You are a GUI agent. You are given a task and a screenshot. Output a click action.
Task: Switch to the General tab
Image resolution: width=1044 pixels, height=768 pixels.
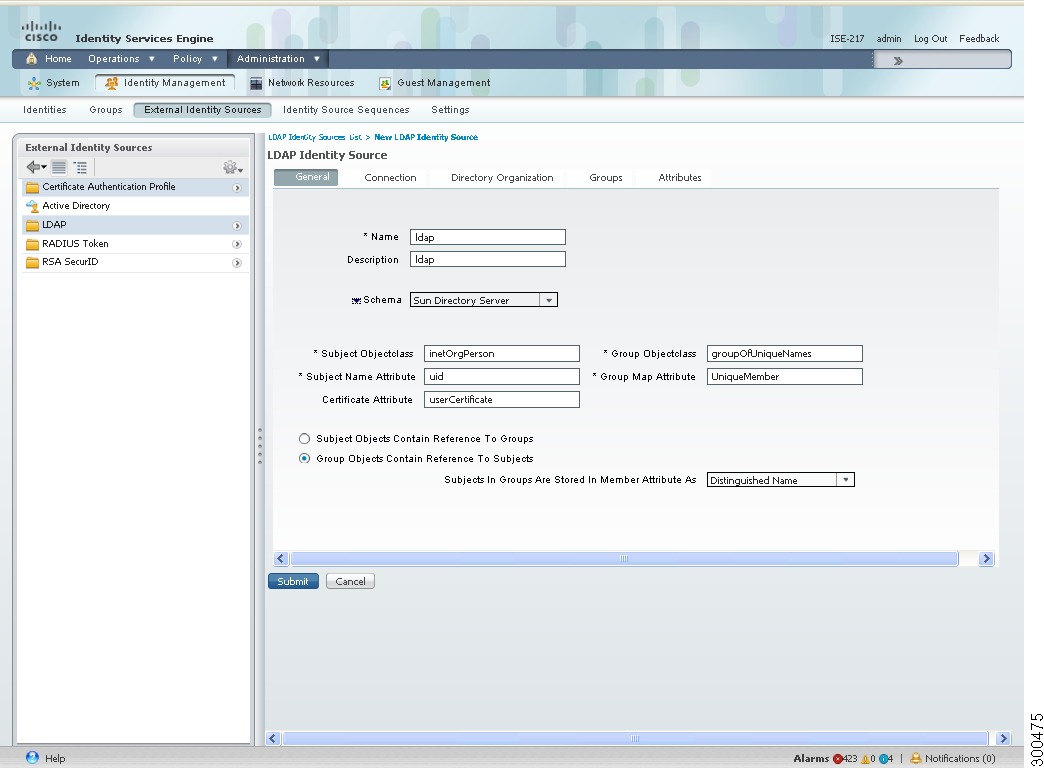coord(306,177)
